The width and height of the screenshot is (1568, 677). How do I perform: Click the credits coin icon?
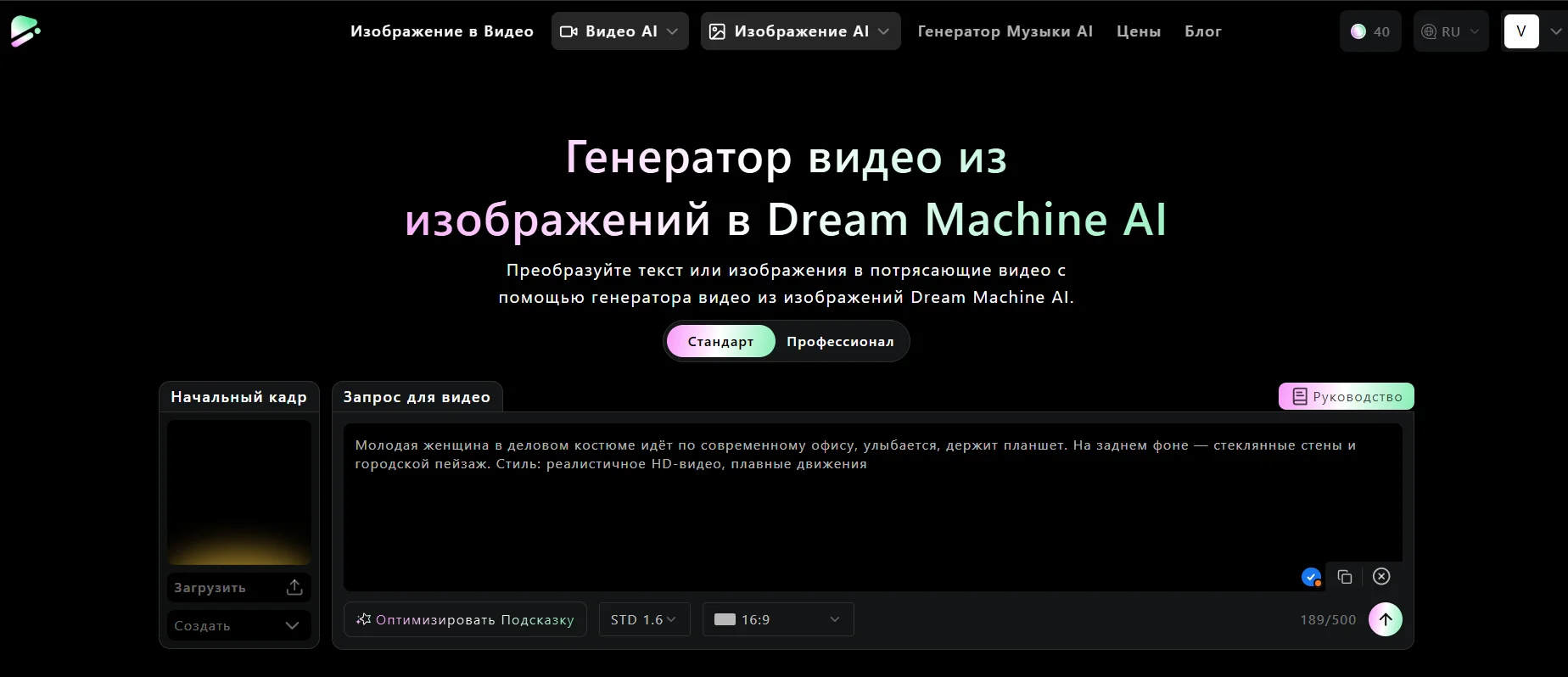[x=1358, y=31]
